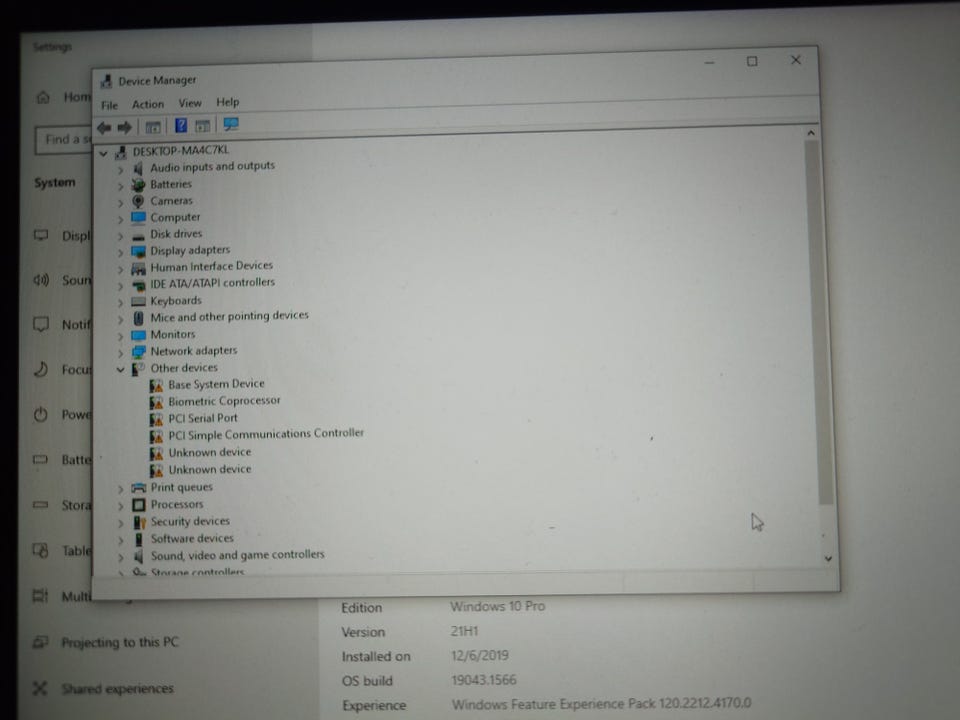Image resolution: width=960 pixels, height=720 pixels.
Task: Open the File menu in Device Manager
Action: pos(110,105)
